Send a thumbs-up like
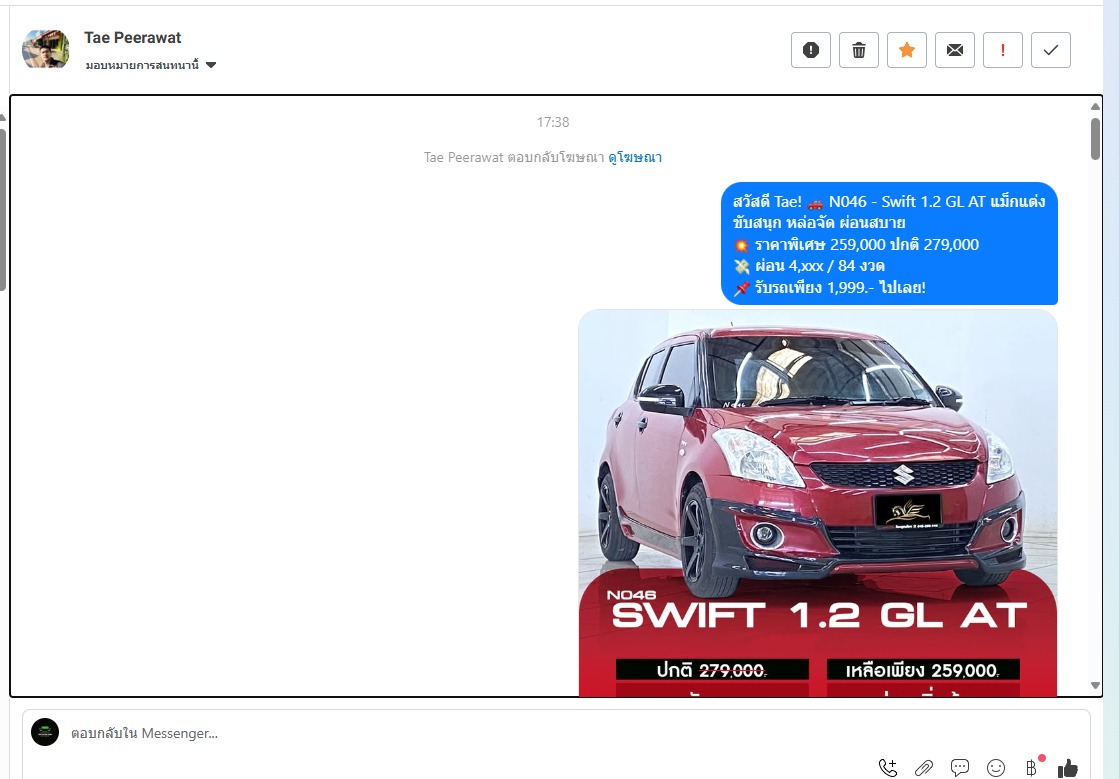Screen dimensions: 1119x779 click(x=1068, y=768)
